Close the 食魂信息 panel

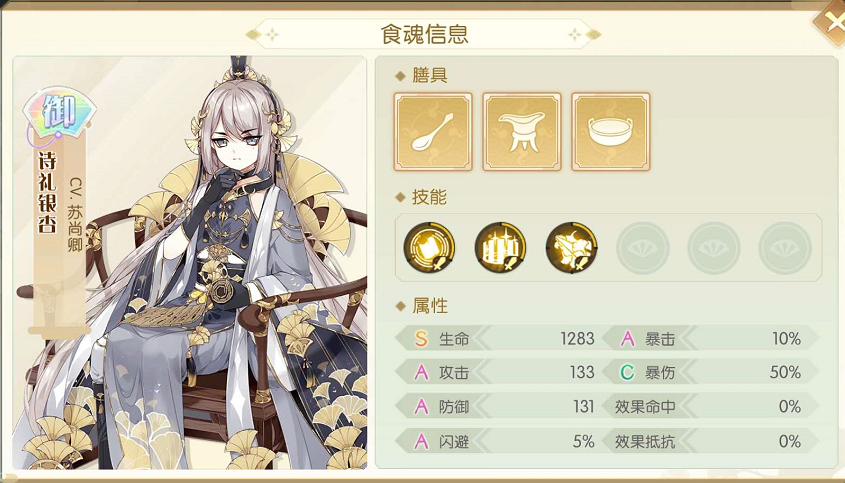[832, 23]
